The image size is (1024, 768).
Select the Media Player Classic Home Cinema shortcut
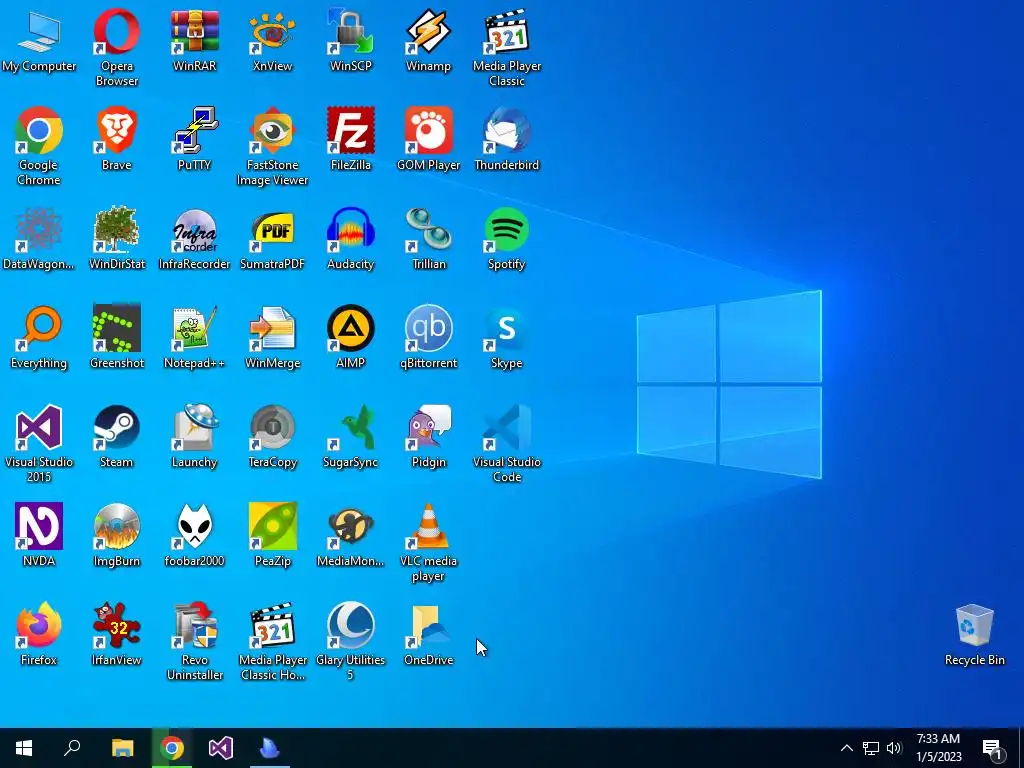coord(272,641)
